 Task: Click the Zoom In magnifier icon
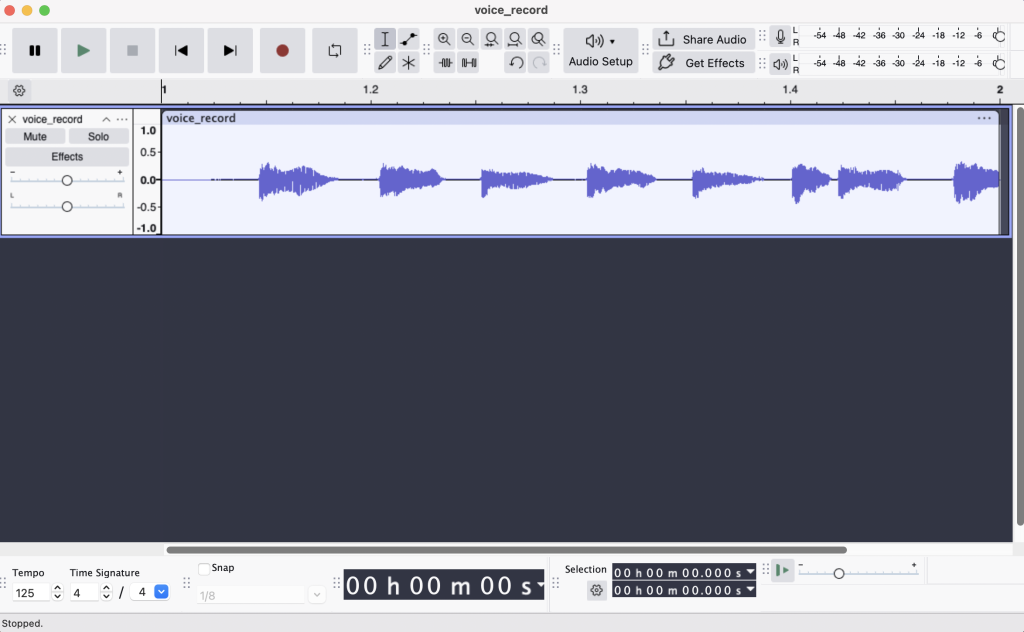pos(444,40)
